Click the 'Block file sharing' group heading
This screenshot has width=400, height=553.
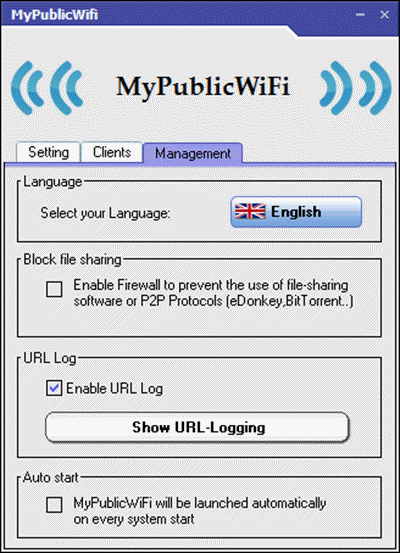72,260
